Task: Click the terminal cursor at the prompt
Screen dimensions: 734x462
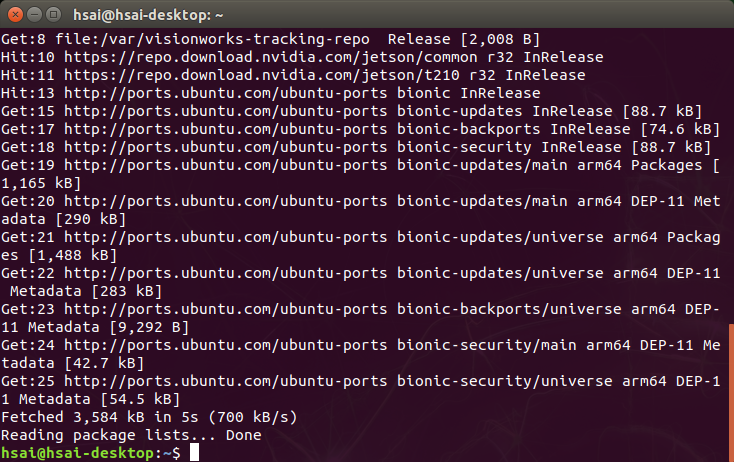Action: click(x=194, y=453)
